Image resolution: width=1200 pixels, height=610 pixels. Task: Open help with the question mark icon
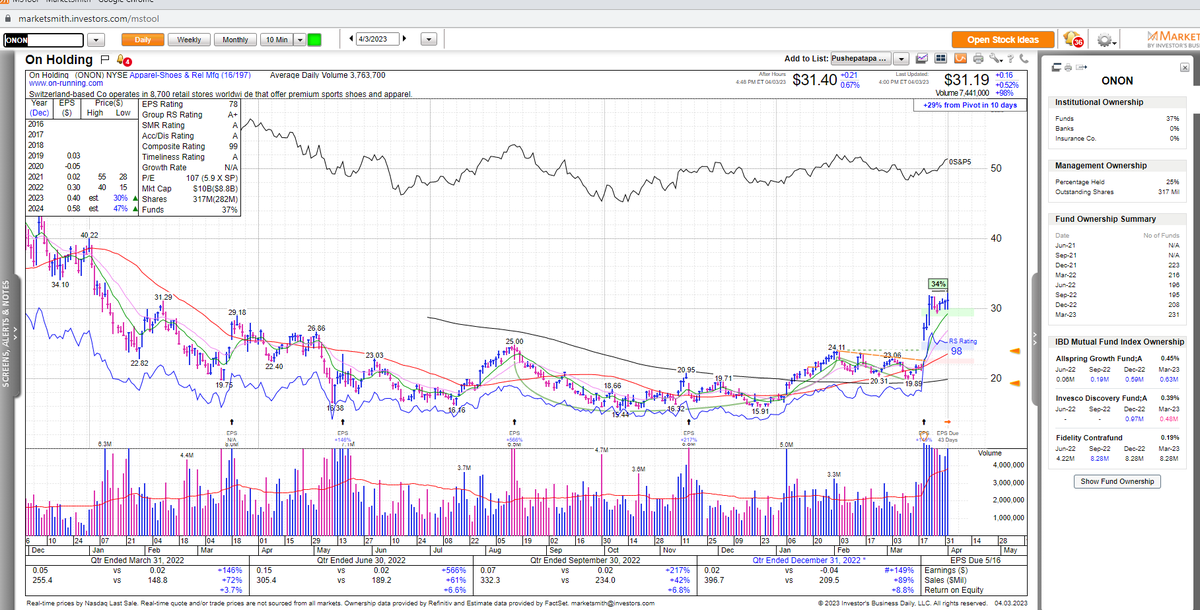tap(1009, 59)
